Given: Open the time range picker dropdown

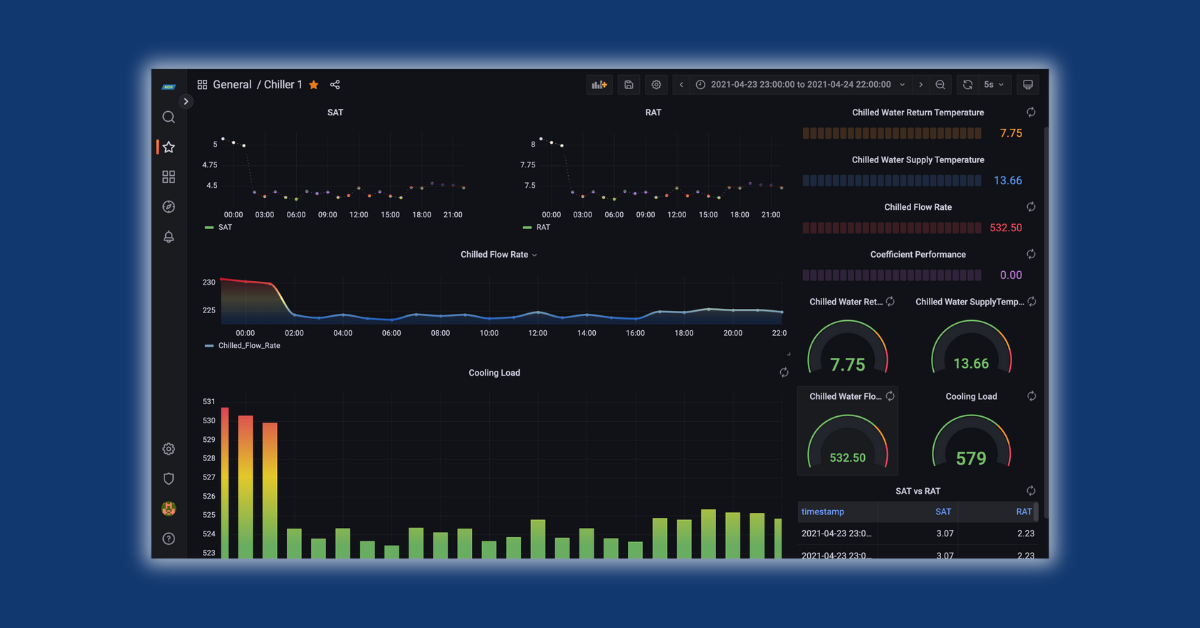Looking at the screenshot, I should click(800, 85).
